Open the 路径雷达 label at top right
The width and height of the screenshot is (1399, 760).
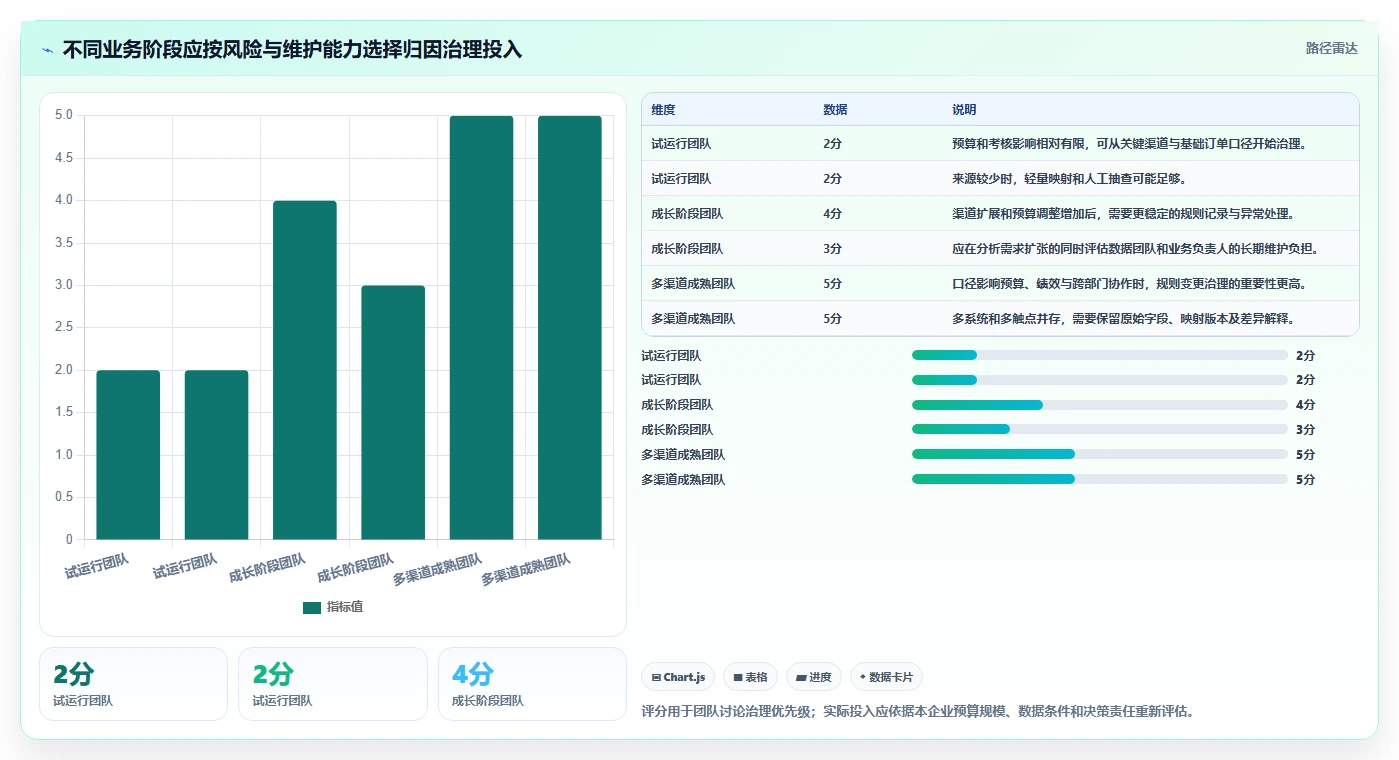(x=1332, y=48)
